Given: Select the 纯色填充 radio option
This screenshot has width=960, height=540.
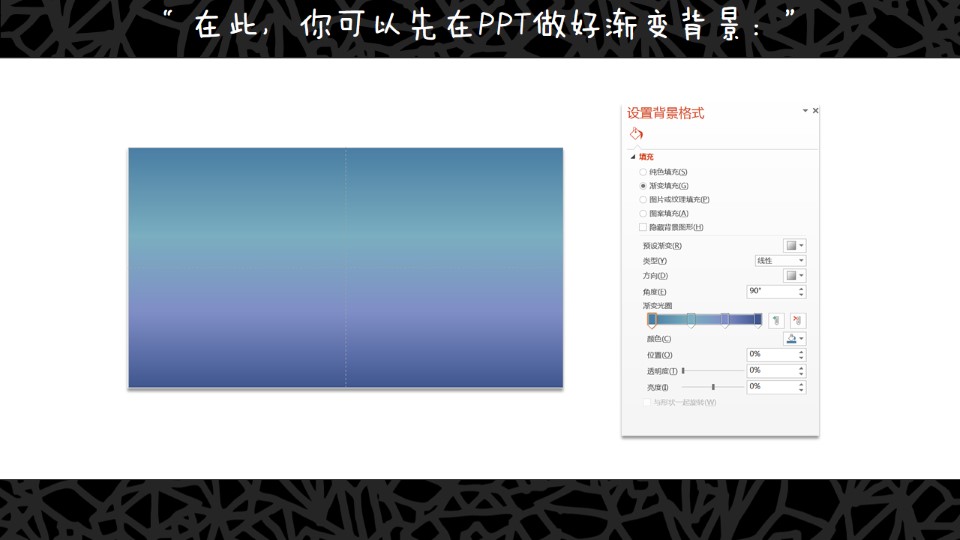Looking at the screenshot, I should (x=643, y=172).
